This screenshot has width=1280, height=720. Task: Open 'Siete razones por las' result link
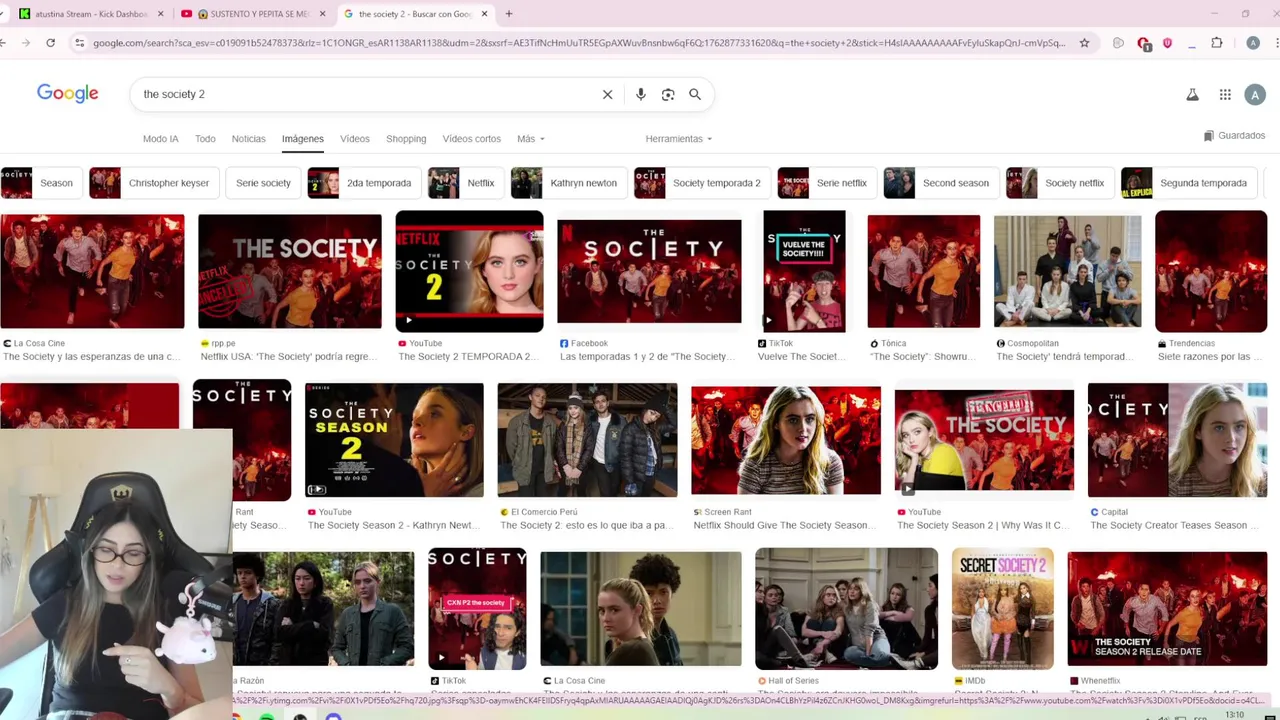(1209, 356)
